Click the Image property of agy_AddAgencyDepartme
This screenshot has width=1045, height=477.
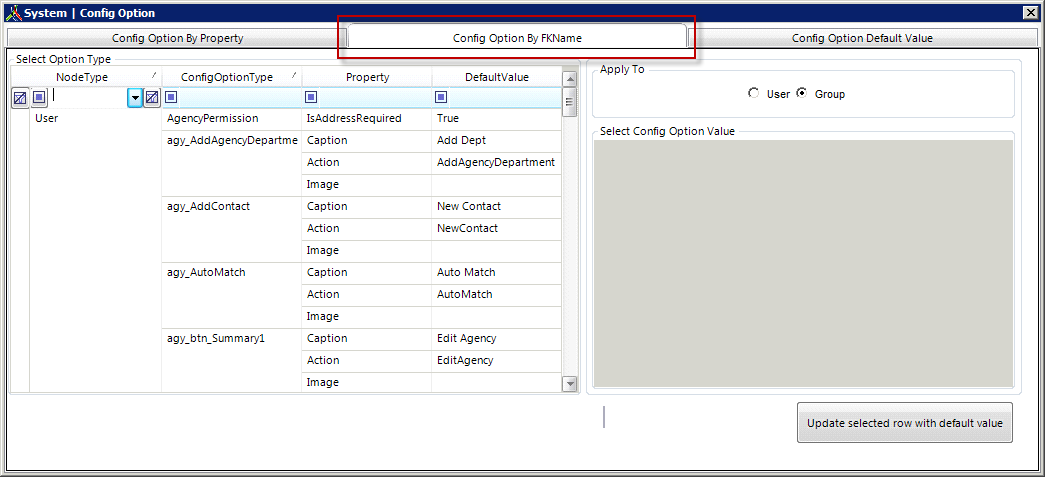pyautogui.click(x=367, y=185)
